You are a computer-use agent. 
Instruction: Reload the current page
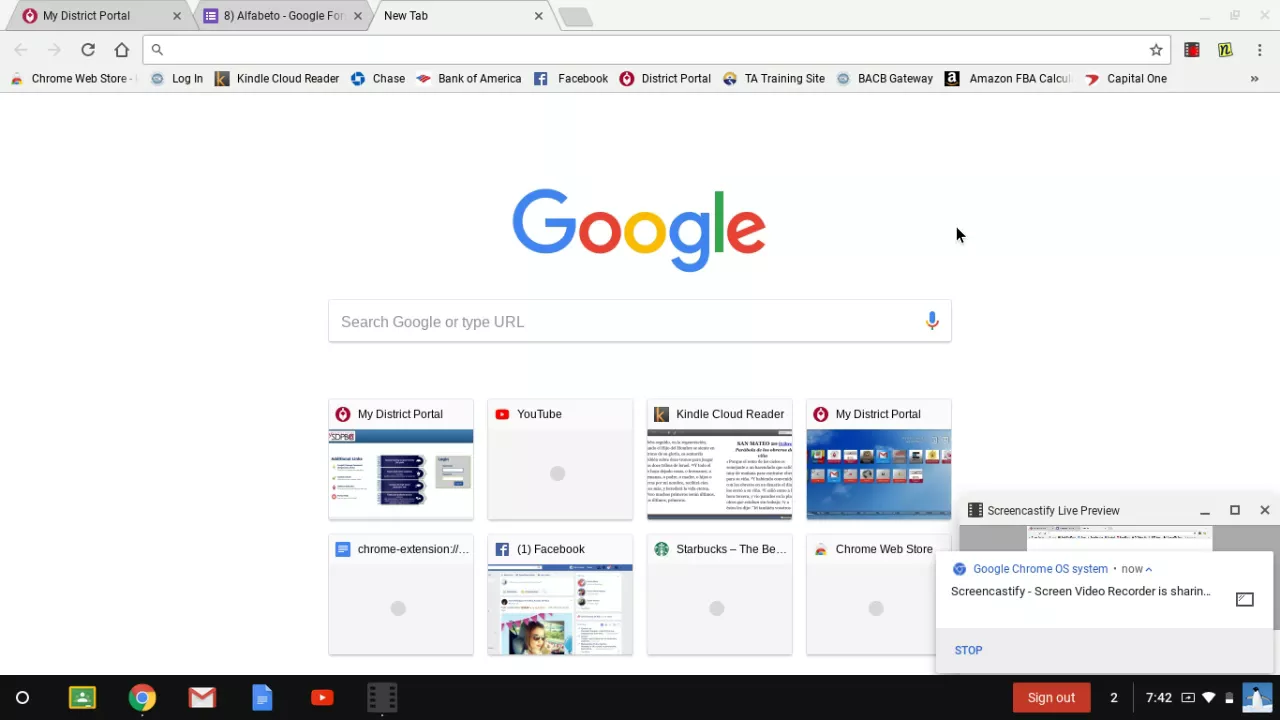(x=88, y=49)
